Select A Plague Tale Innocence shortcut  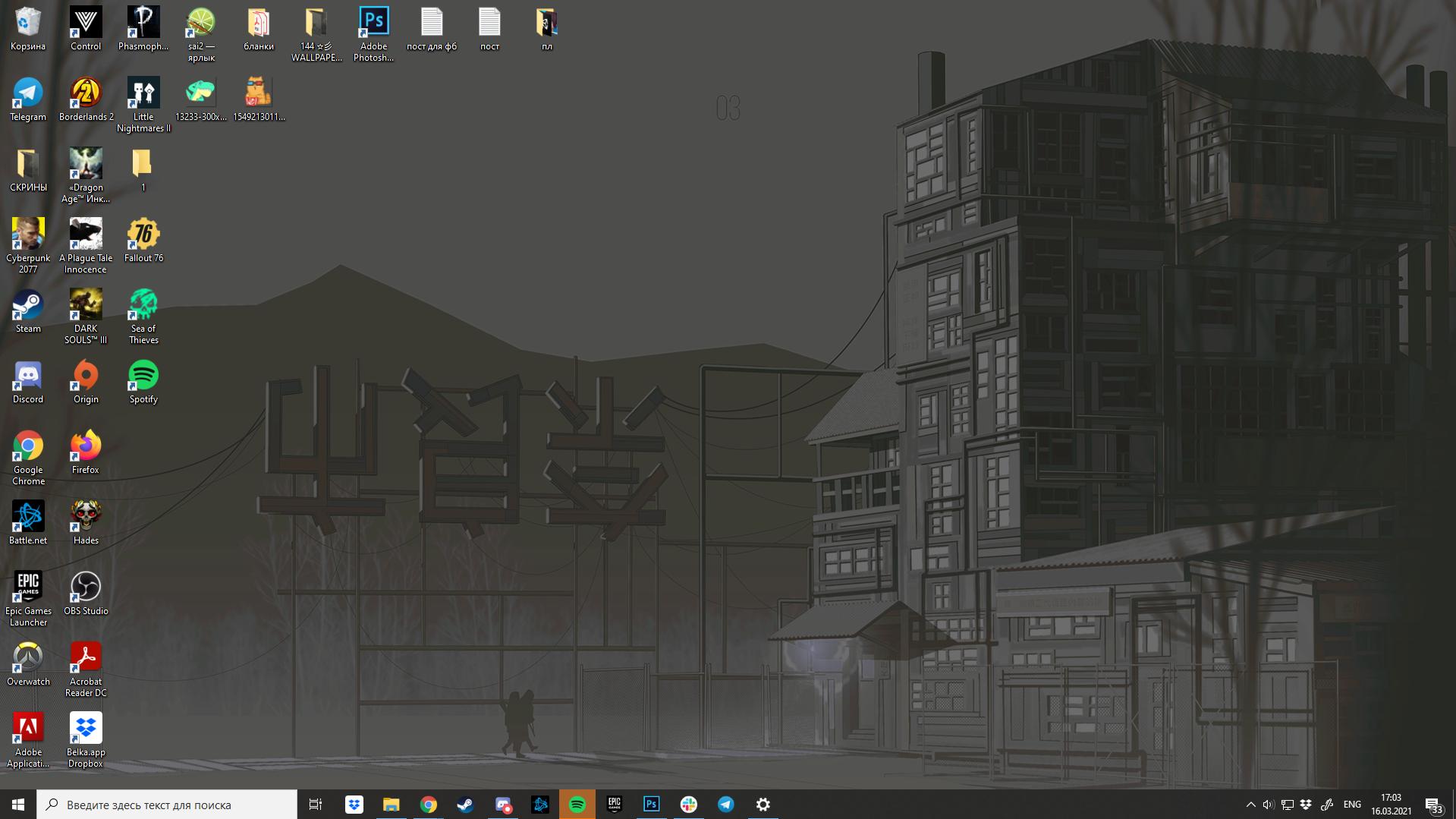coord(86,247)
